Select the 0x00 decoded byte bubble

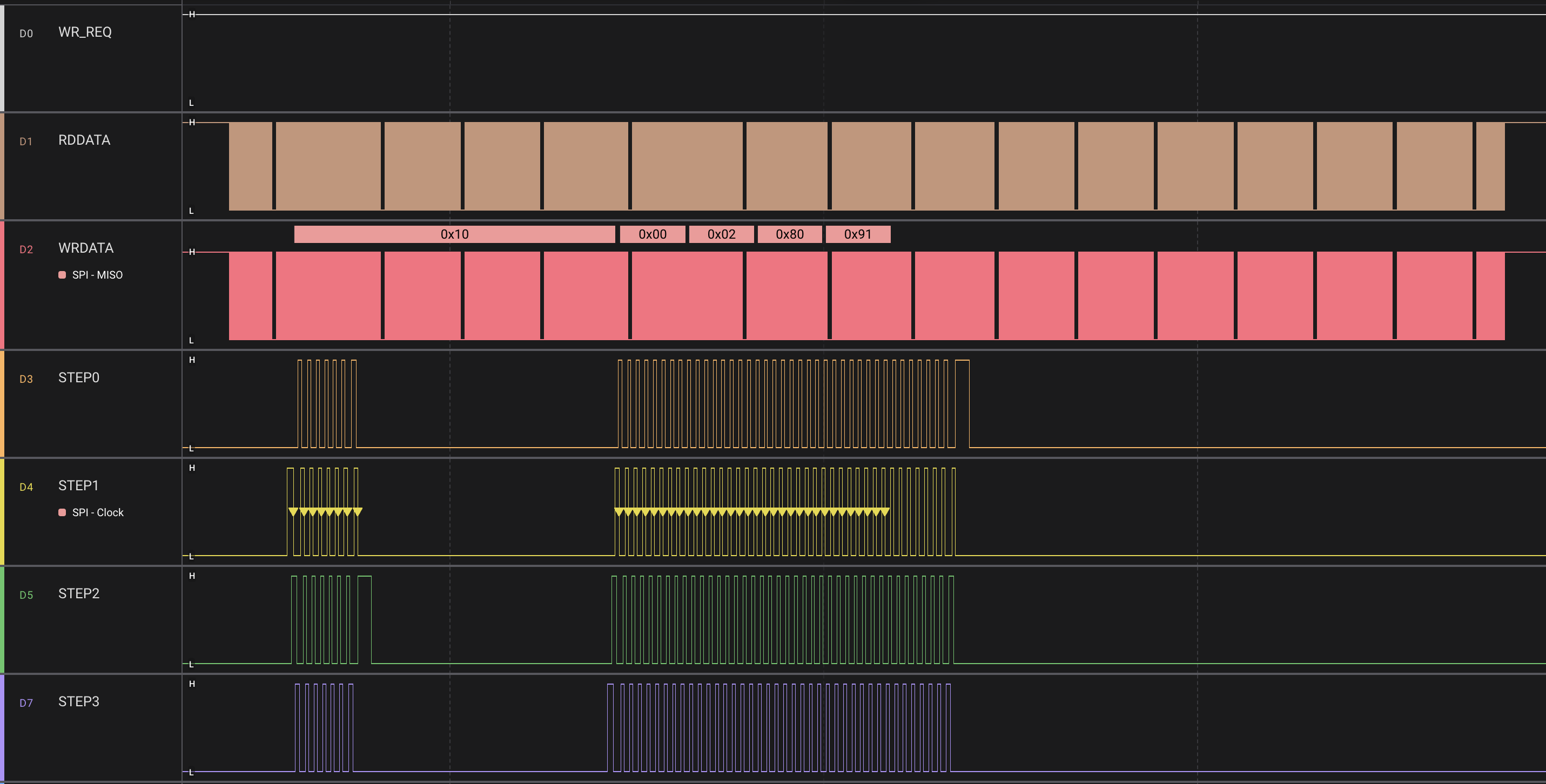653,234
